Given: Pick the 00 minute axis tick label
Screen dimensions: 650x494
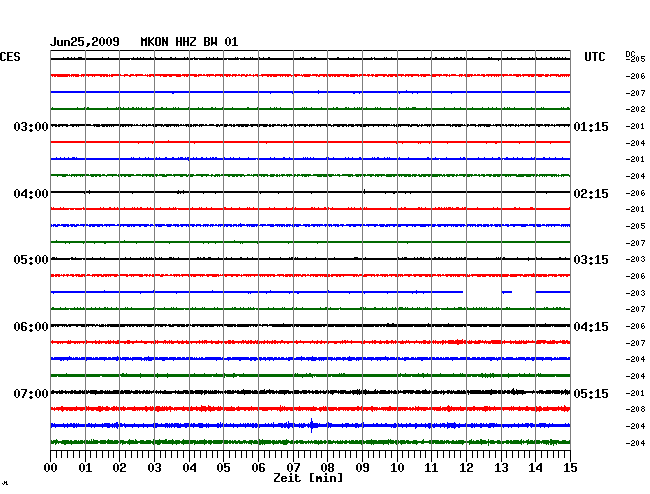Looking at the screenshot, I should (51, 468).
